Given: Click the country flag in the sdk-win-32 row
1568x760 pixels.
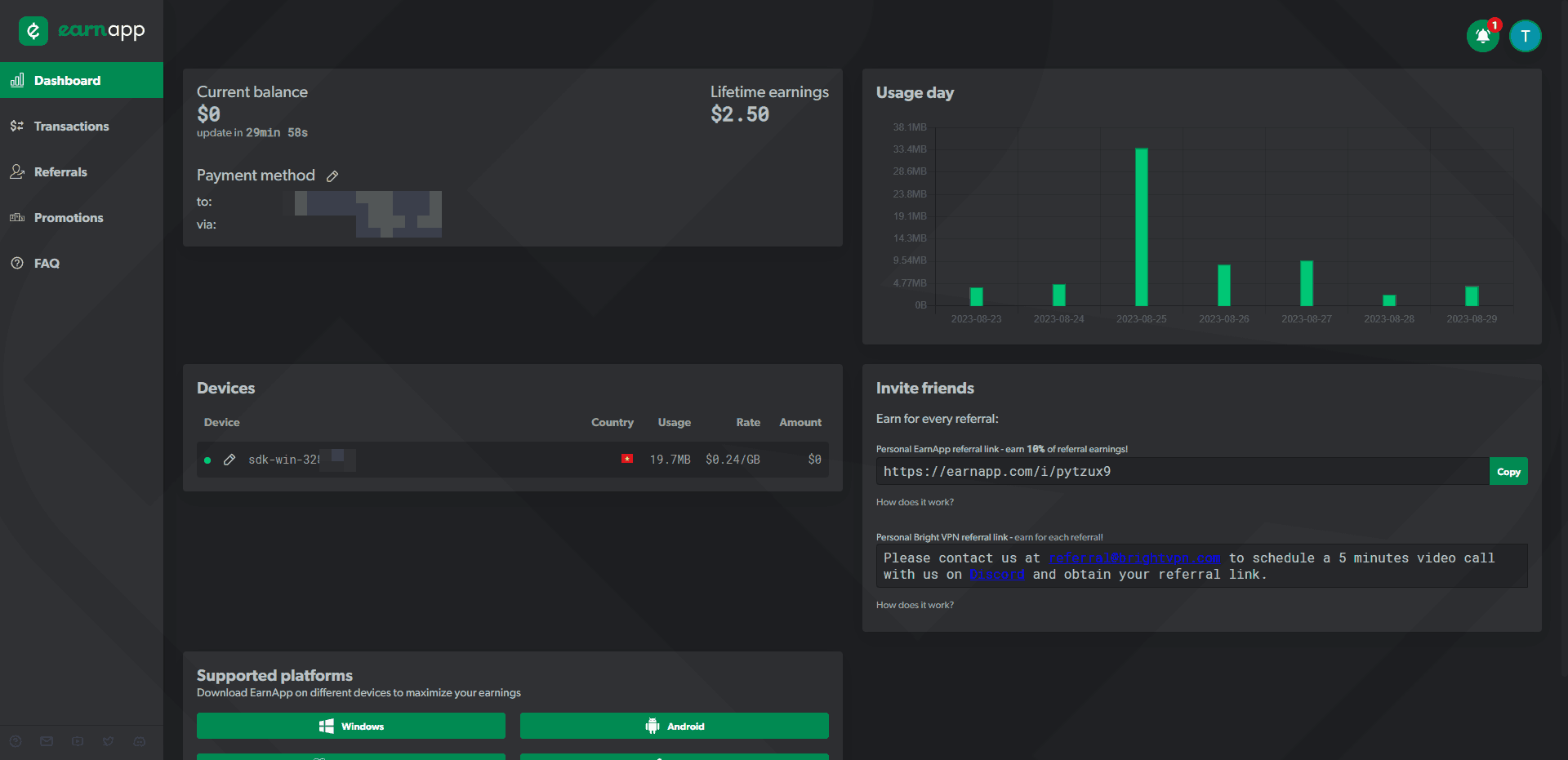Looking at the screenshot, I should click(x=627, y=459).
